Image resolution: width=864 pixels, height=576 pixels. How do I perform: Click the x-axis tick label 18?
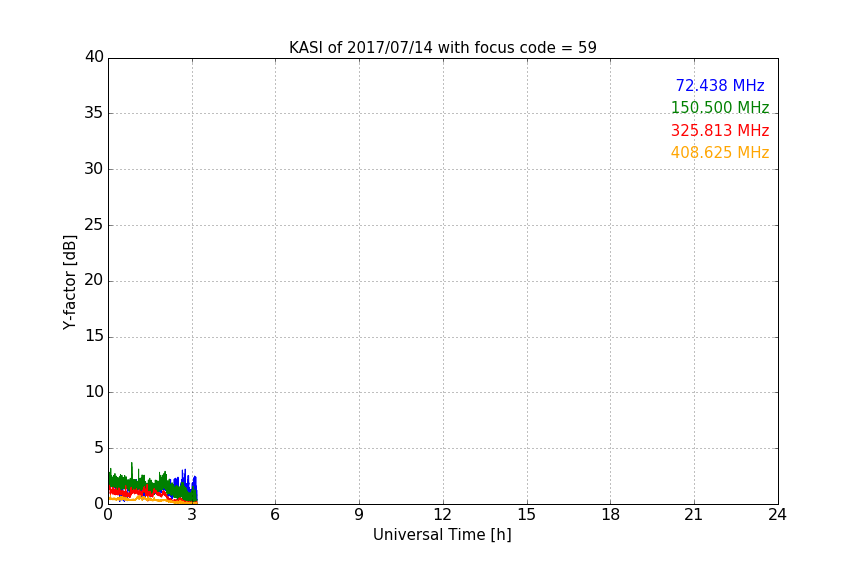pyautogui.click(x=610, y=515)
